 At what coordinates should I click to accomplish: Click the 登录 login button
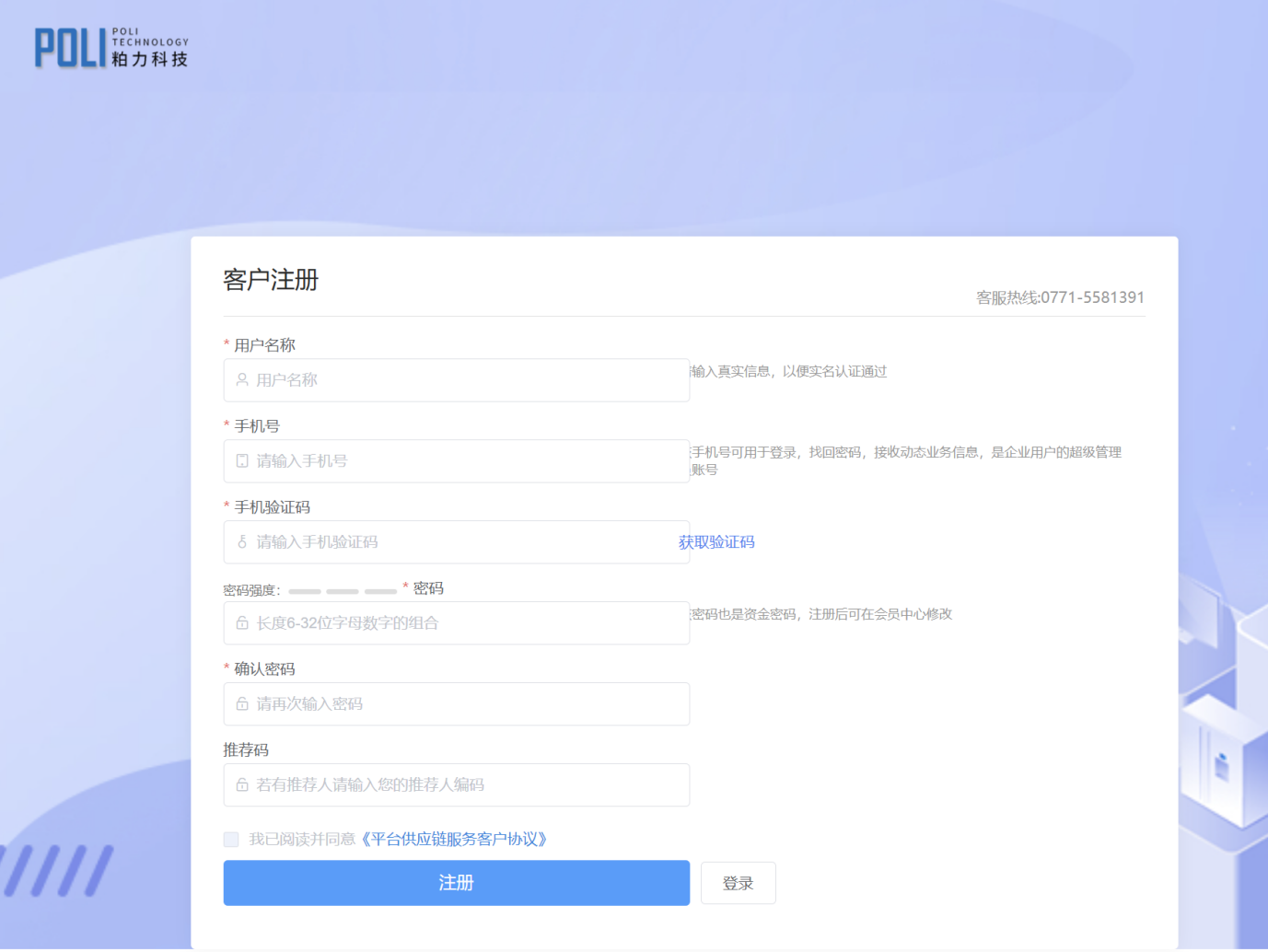738,882
